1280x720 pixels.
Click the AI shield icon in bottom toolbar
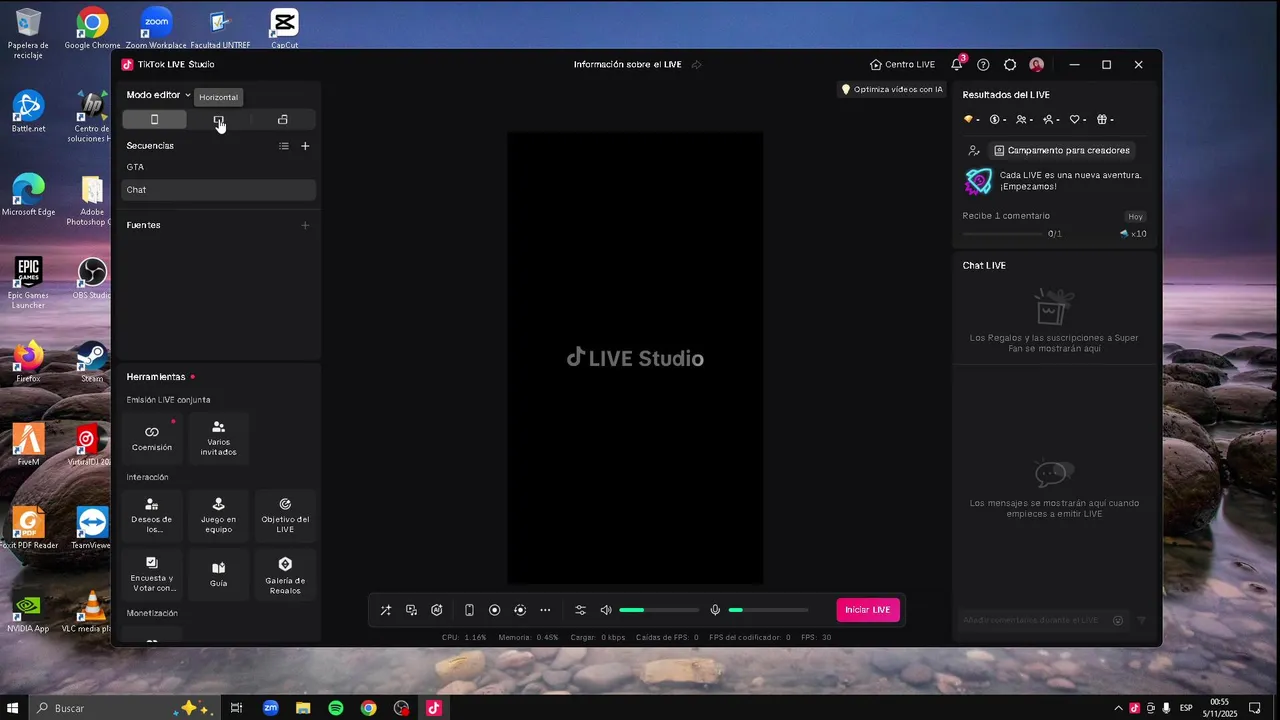point(437,610)
